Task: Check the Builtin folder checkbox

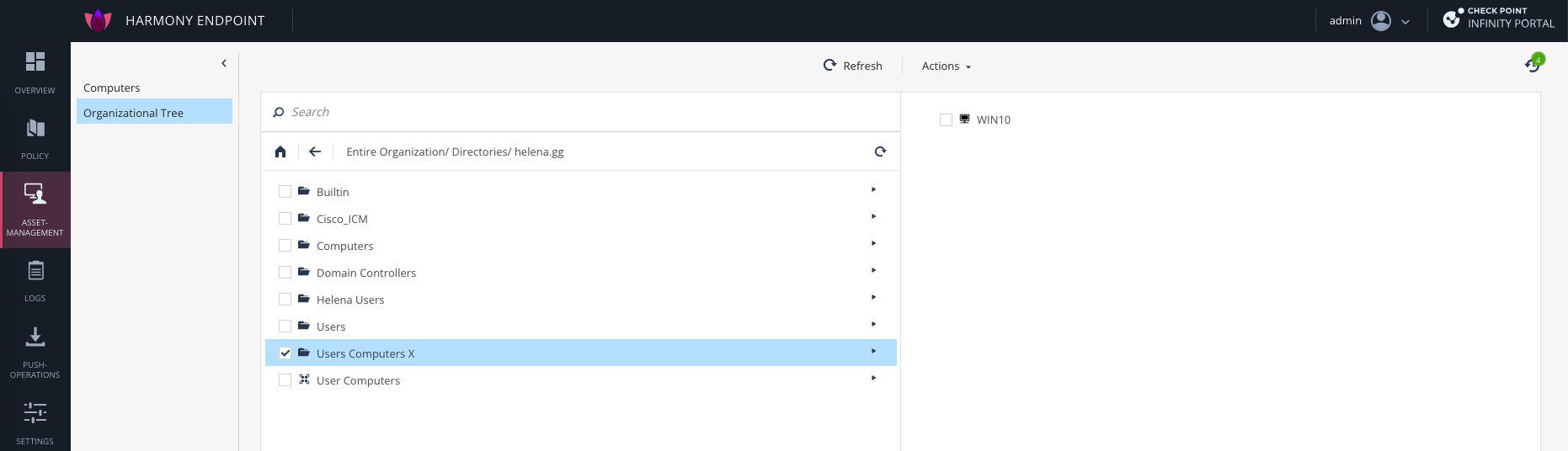Action: (285, 192)
